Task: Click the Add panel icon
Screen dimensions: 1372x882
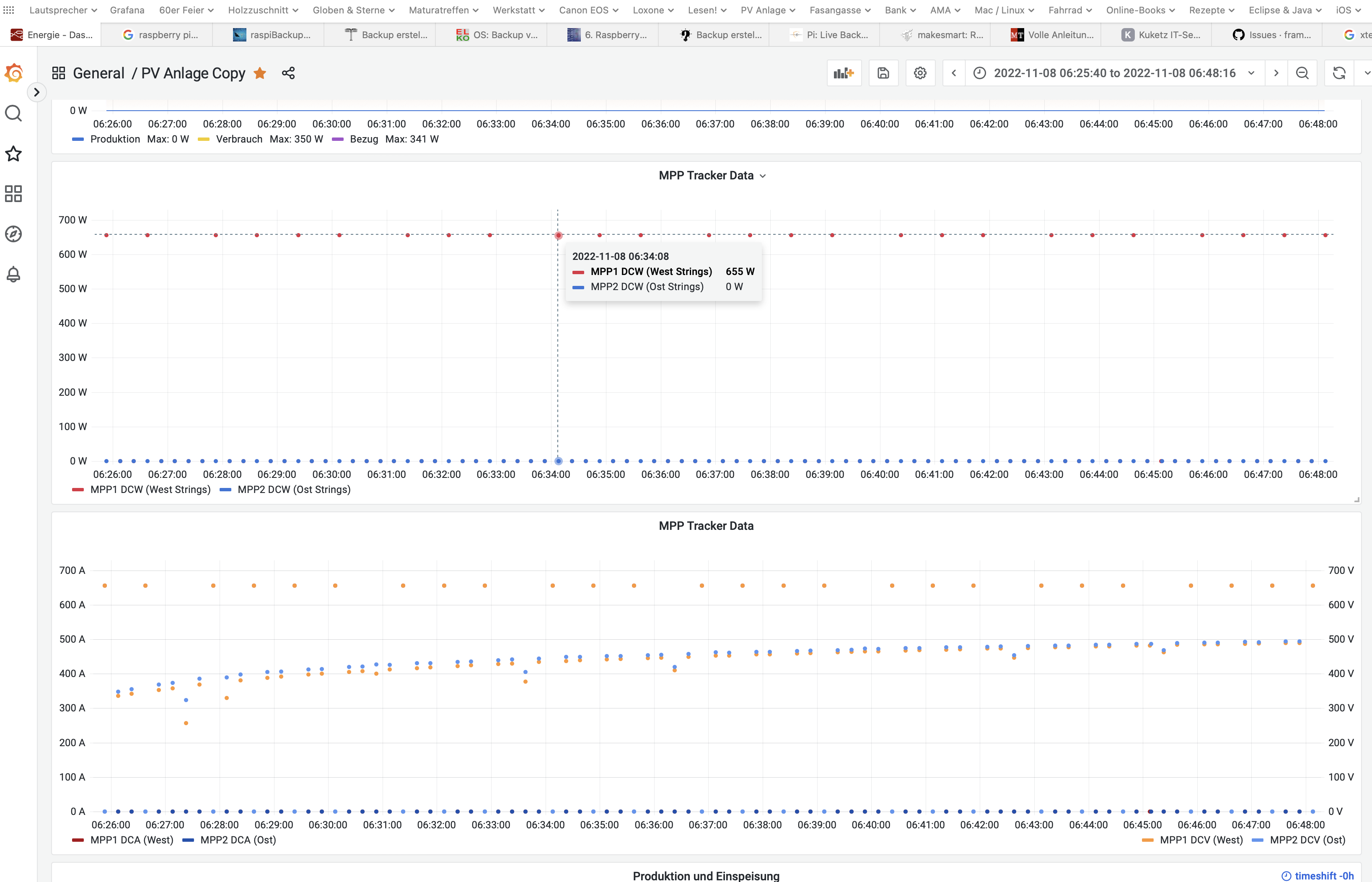Action: click(844, 73)
